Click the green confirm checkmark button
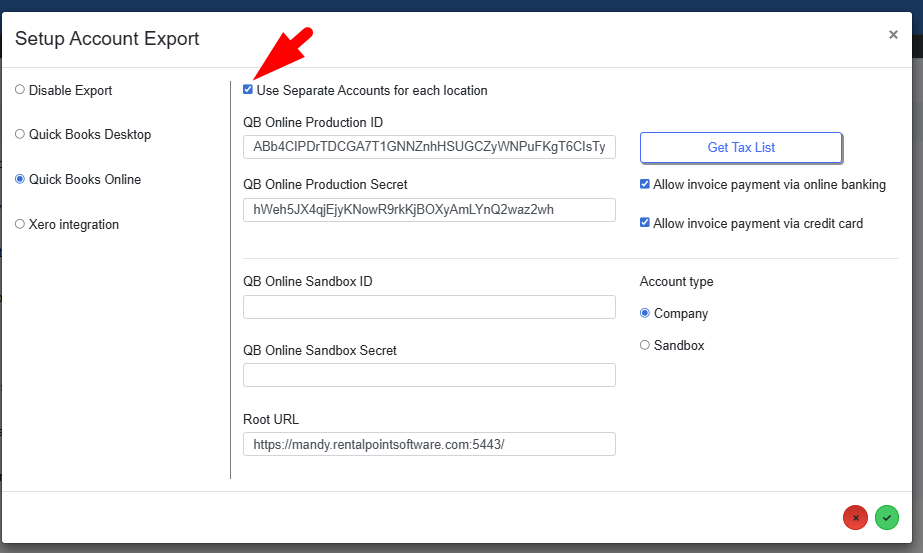Image resolution: width=923 pixels, height=553 pixels. 887,518
